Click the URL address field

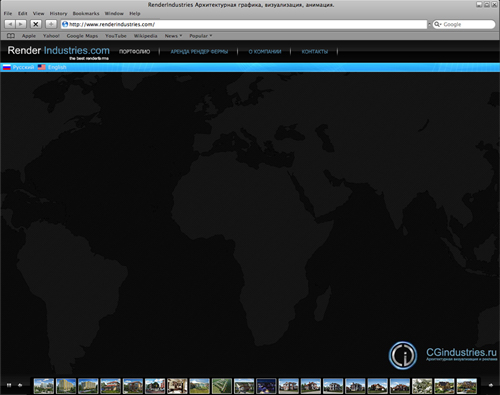click(x=244, y=24)
